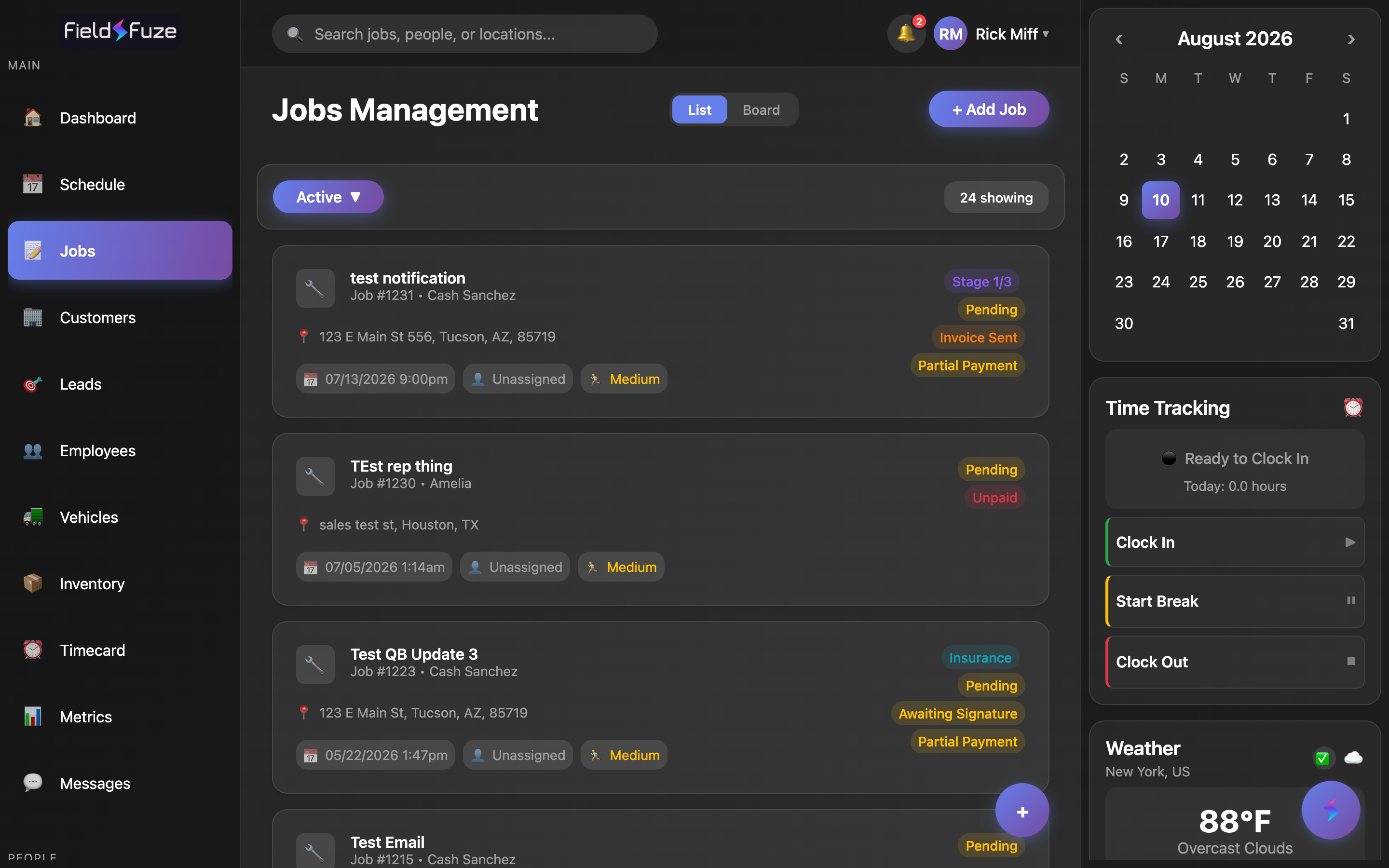Click the Vehicles truck icon

tap(33, 517)
